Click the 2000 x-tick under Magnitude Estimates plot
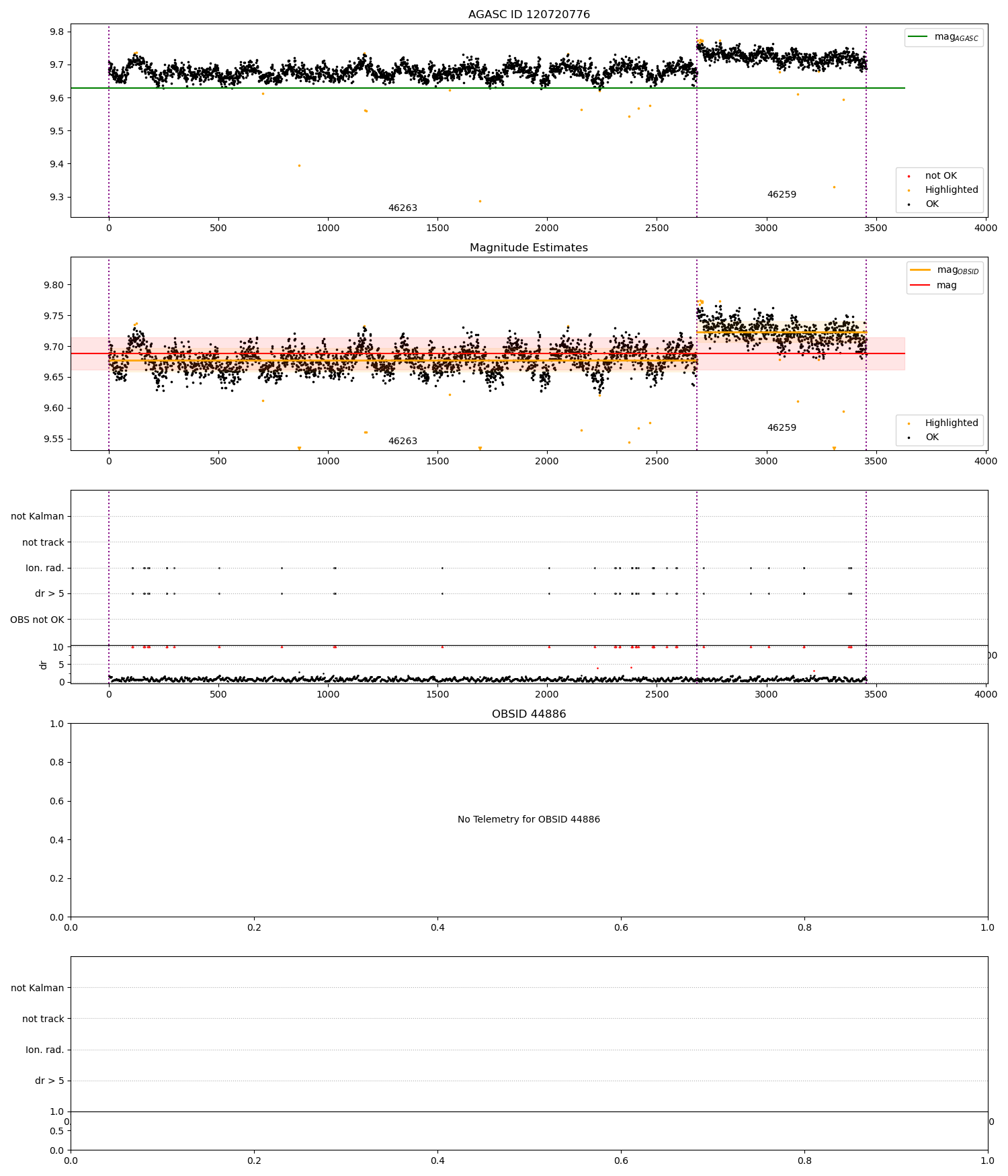 pos(547,461)
